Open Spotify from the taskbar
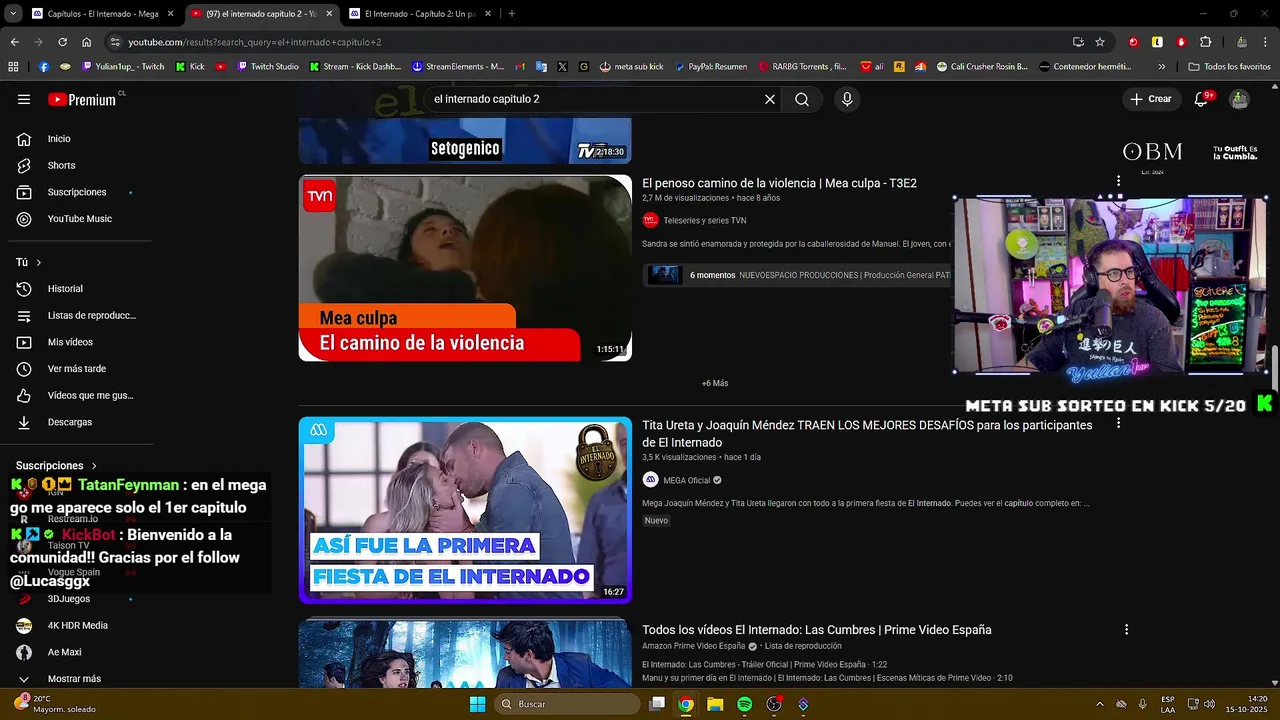This screenshot has width=1280, height=720. click(x=744, y=704)
